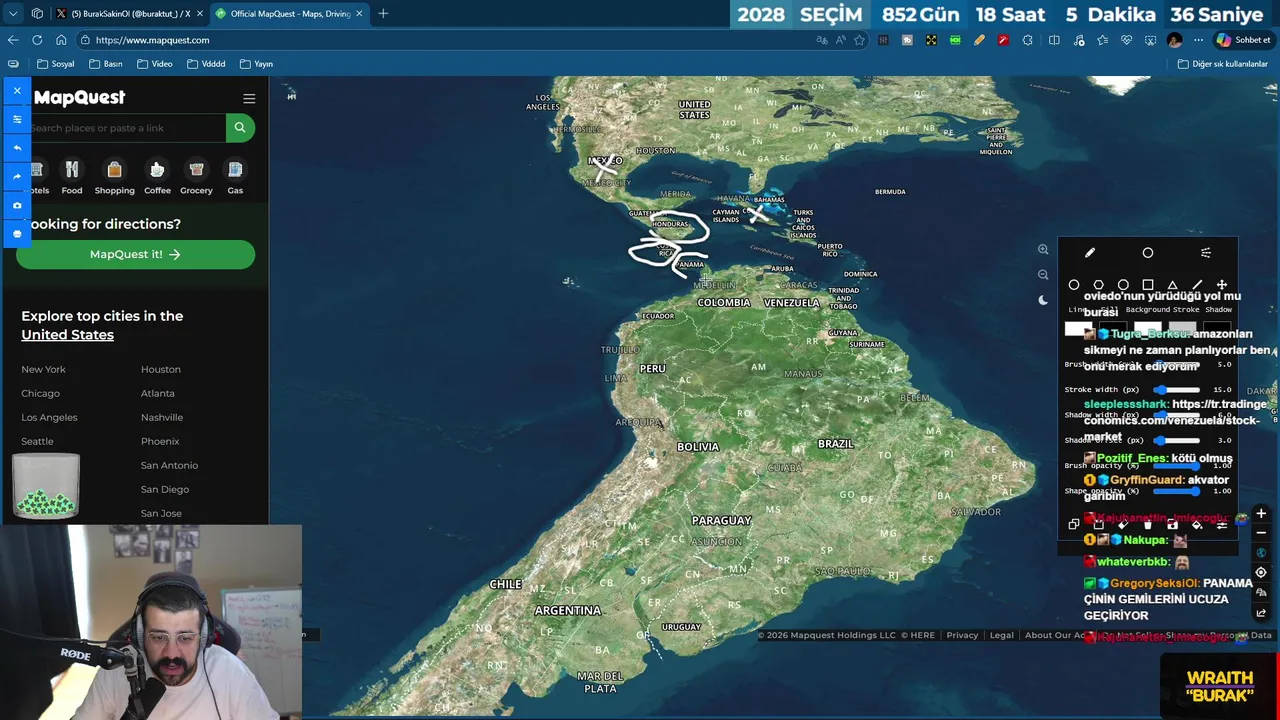
Task: Open the Los Angeles city link
Action: 49,417
